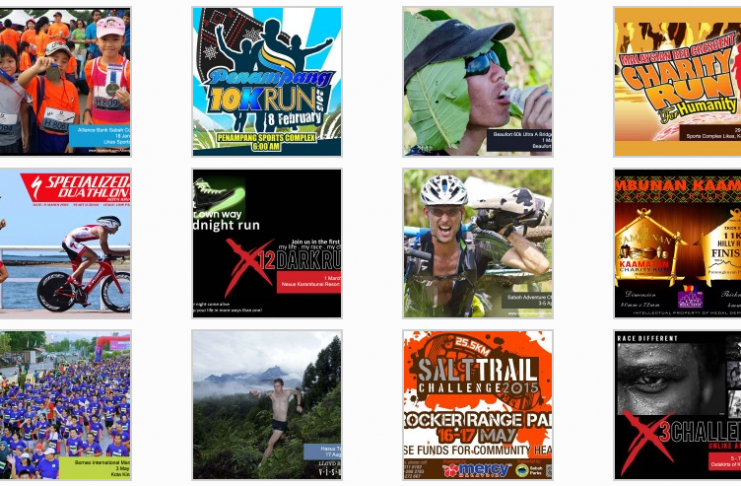Open the 12 Dark Run midnight poster

(x=267, y=243)
